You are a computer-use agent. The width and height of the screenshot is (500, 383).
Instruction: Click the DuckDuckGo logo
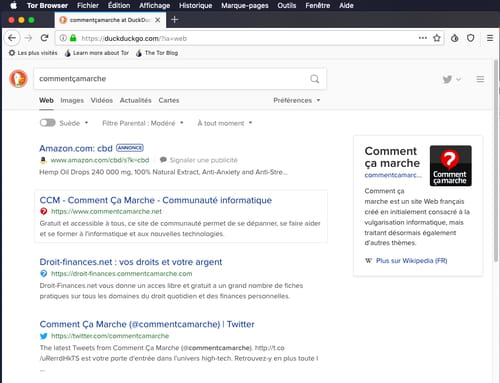18,79
